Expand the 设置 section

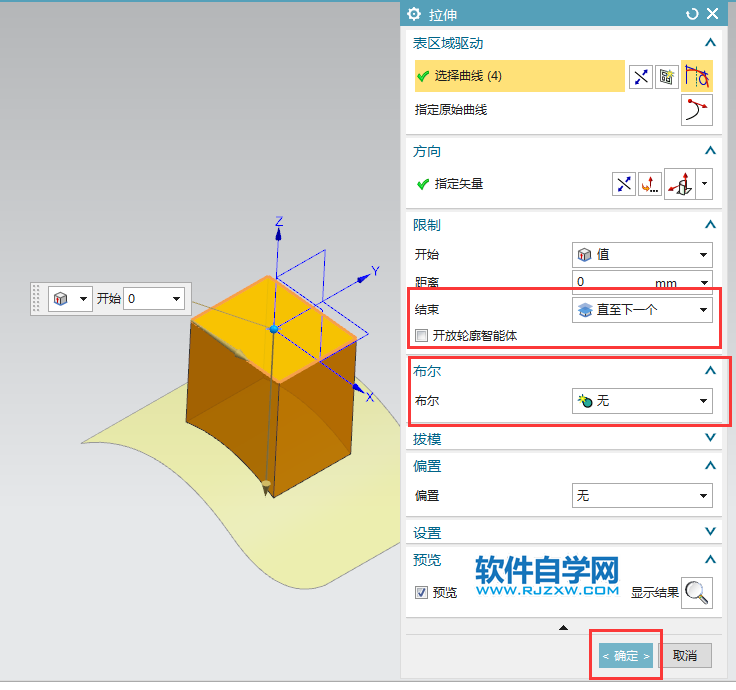click(710, 532)
